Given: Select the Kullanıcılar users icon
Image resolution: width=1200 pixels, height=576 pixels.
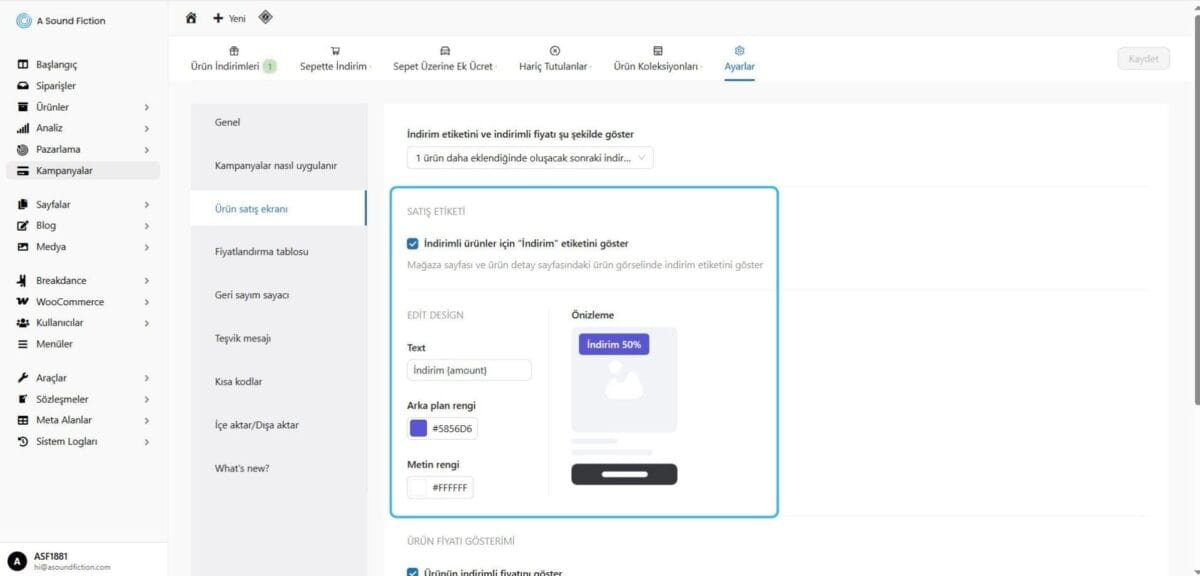Looking at the screenshot, I should coord(24,322).
